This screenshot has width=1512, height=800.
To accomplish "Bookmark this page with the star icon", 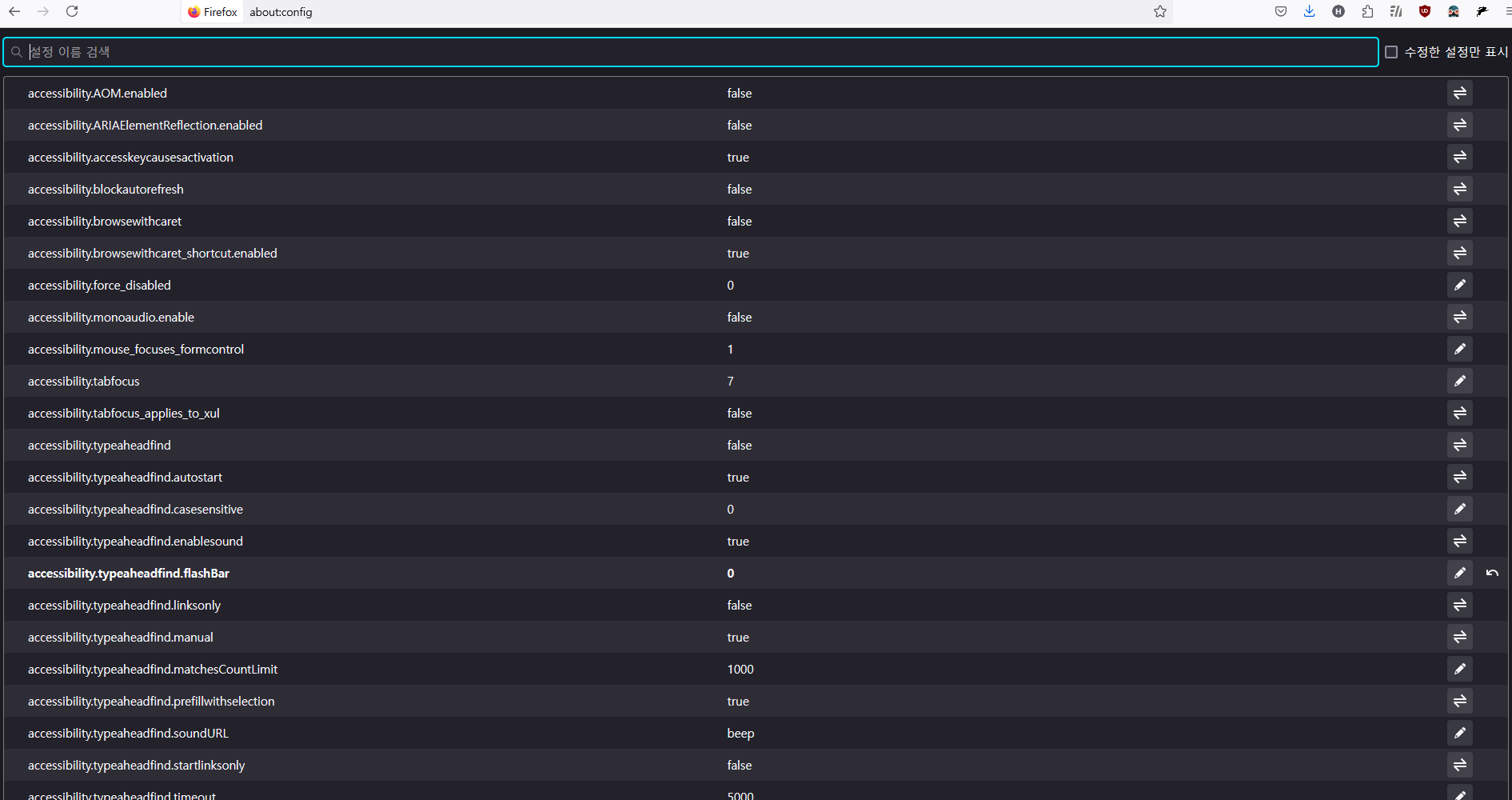I will pyautogui.click(x=1160, y=11).
